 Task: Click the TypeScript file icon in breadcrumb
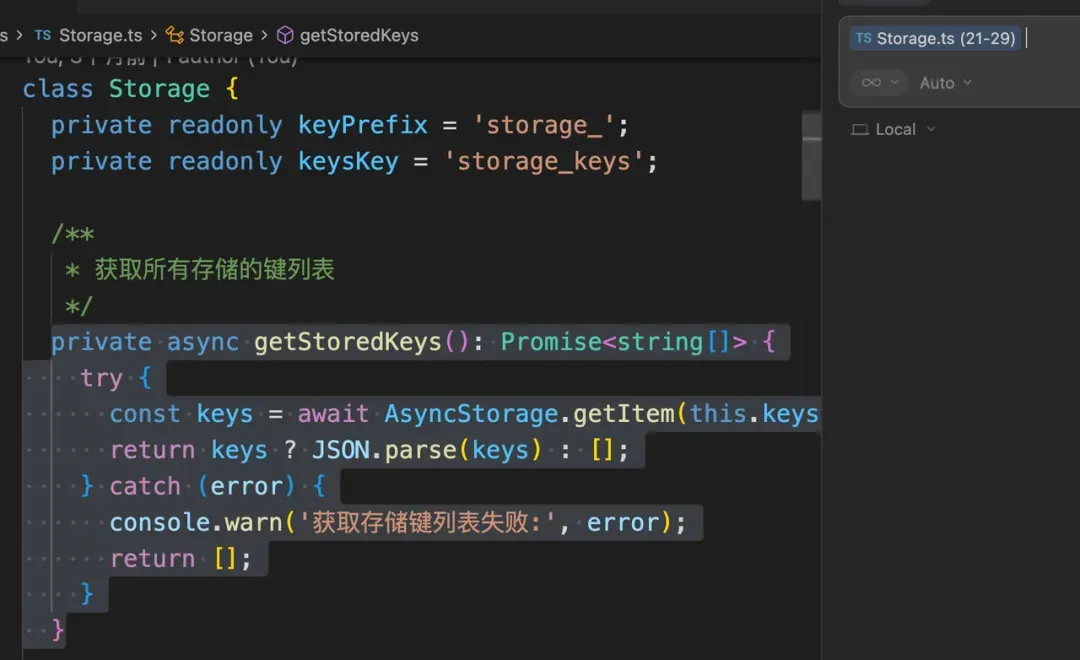tap(43, 35)
